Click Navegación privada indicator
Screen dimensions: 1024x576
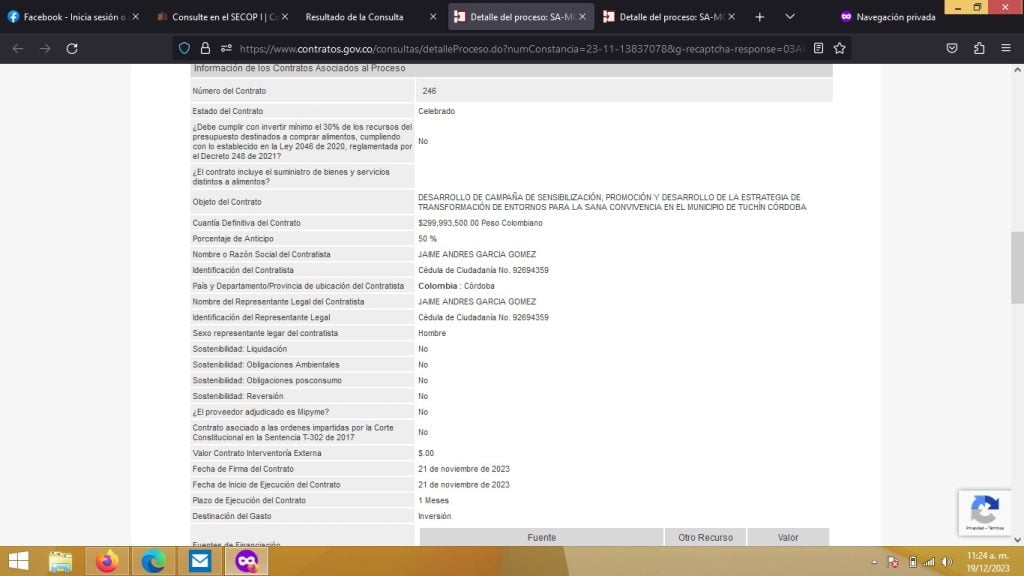(x=888, y=17)
